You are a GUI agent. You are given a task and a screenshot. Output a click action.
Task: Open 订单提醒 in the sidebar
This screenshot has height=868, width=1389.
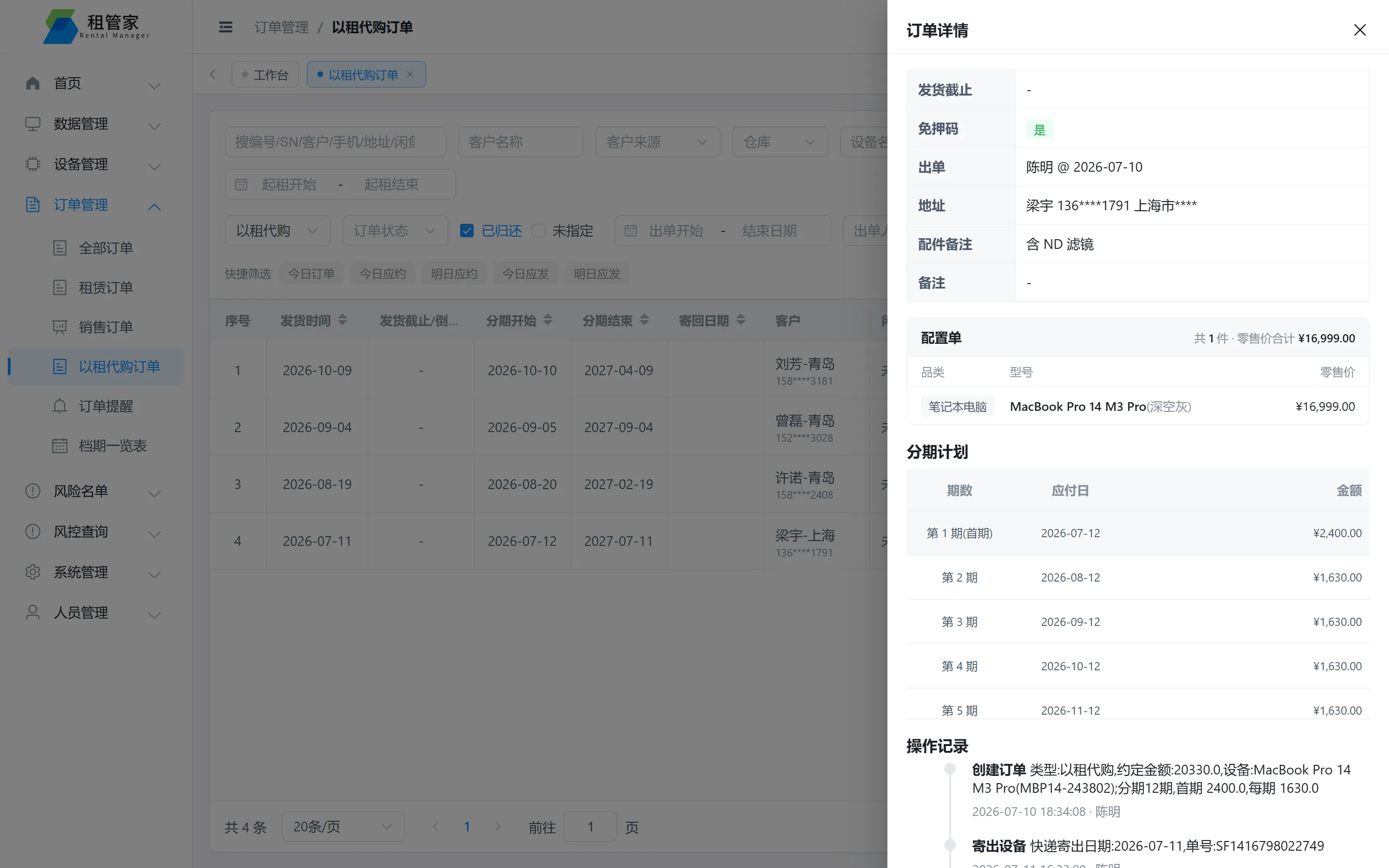point(95,407)
